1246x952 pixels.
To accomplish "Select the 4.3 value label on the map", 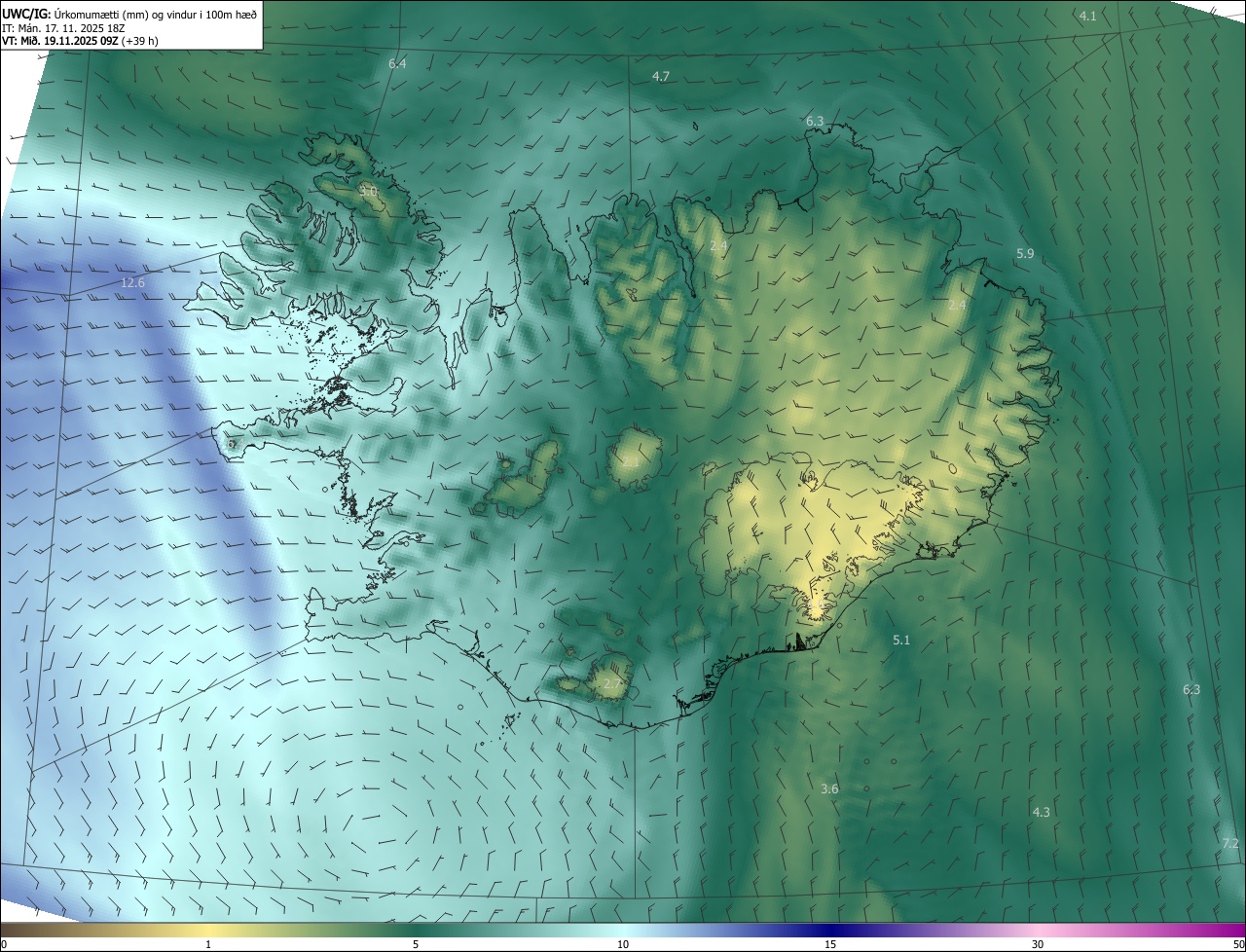I will coord(1042,812).
